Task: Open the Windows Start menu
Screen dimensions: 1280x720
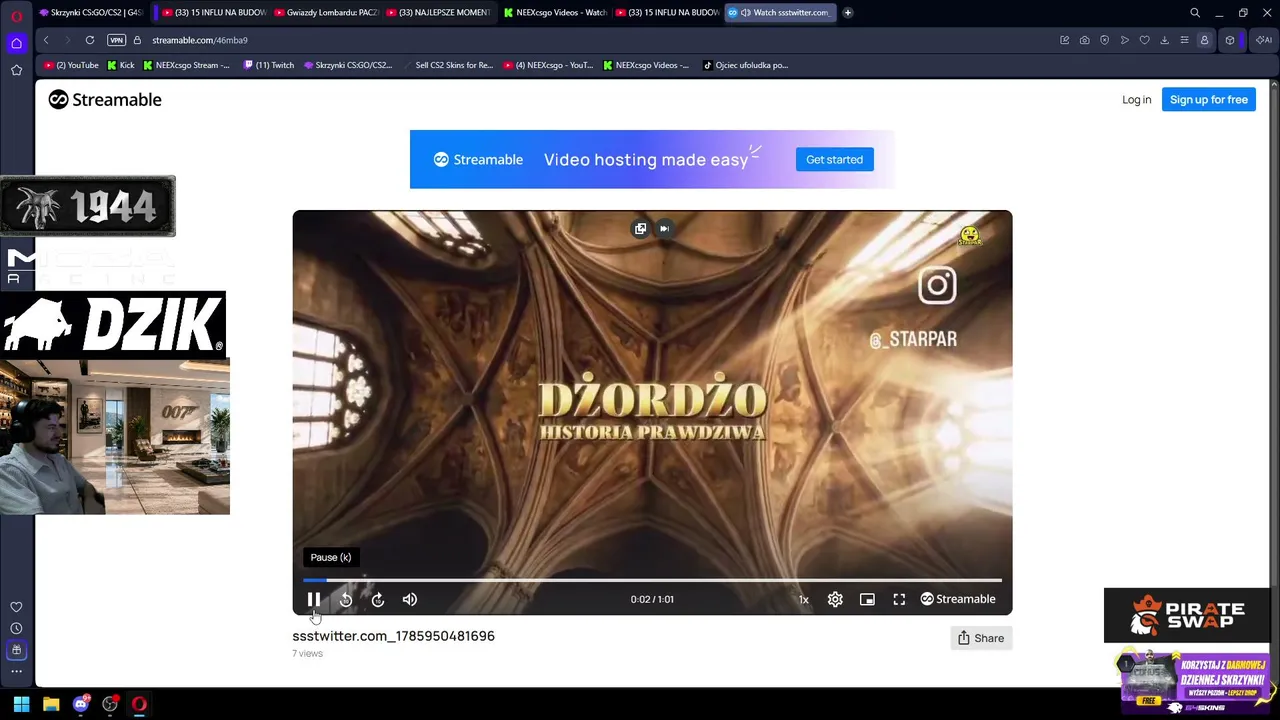Action: [x=21, y=704]
